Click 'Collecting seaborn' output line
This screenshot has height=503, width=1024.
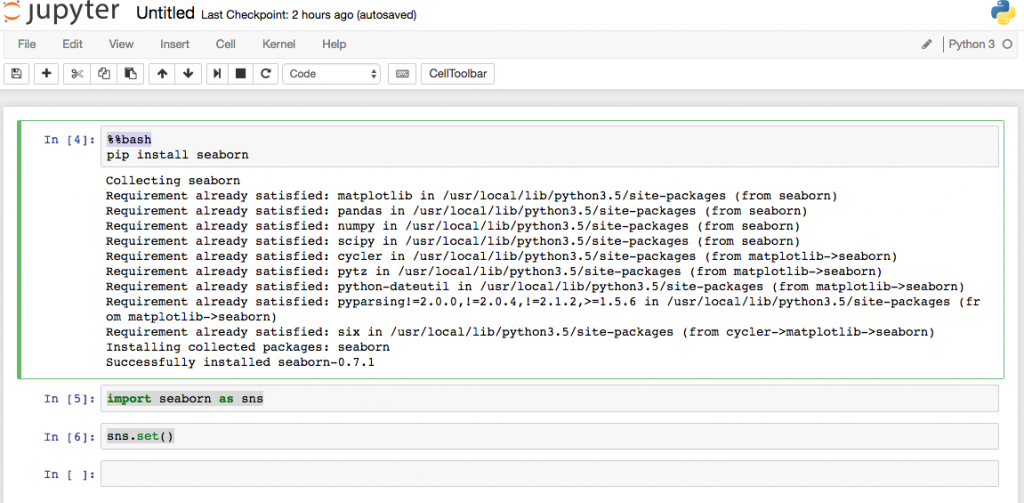(x=173, y=180)
